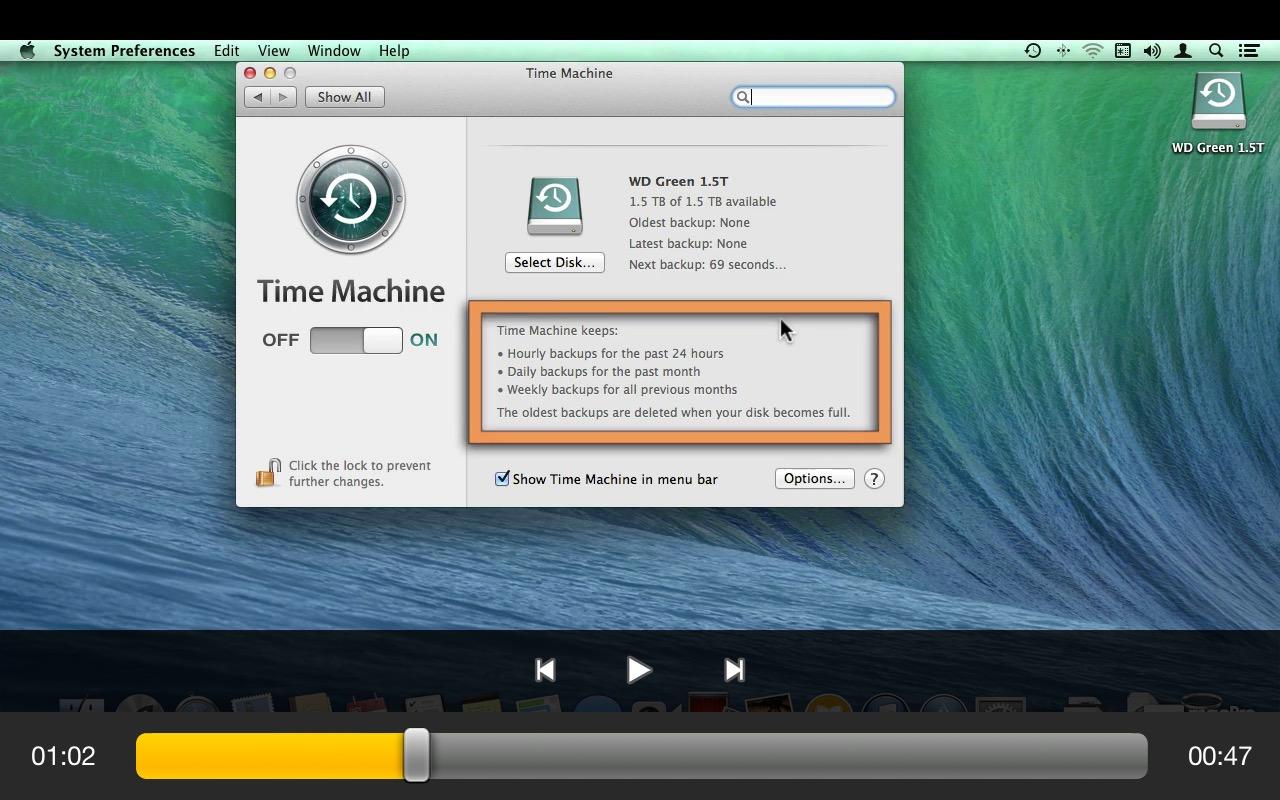Open the Help menu
1280x800 pixels.
coord(394,51)
